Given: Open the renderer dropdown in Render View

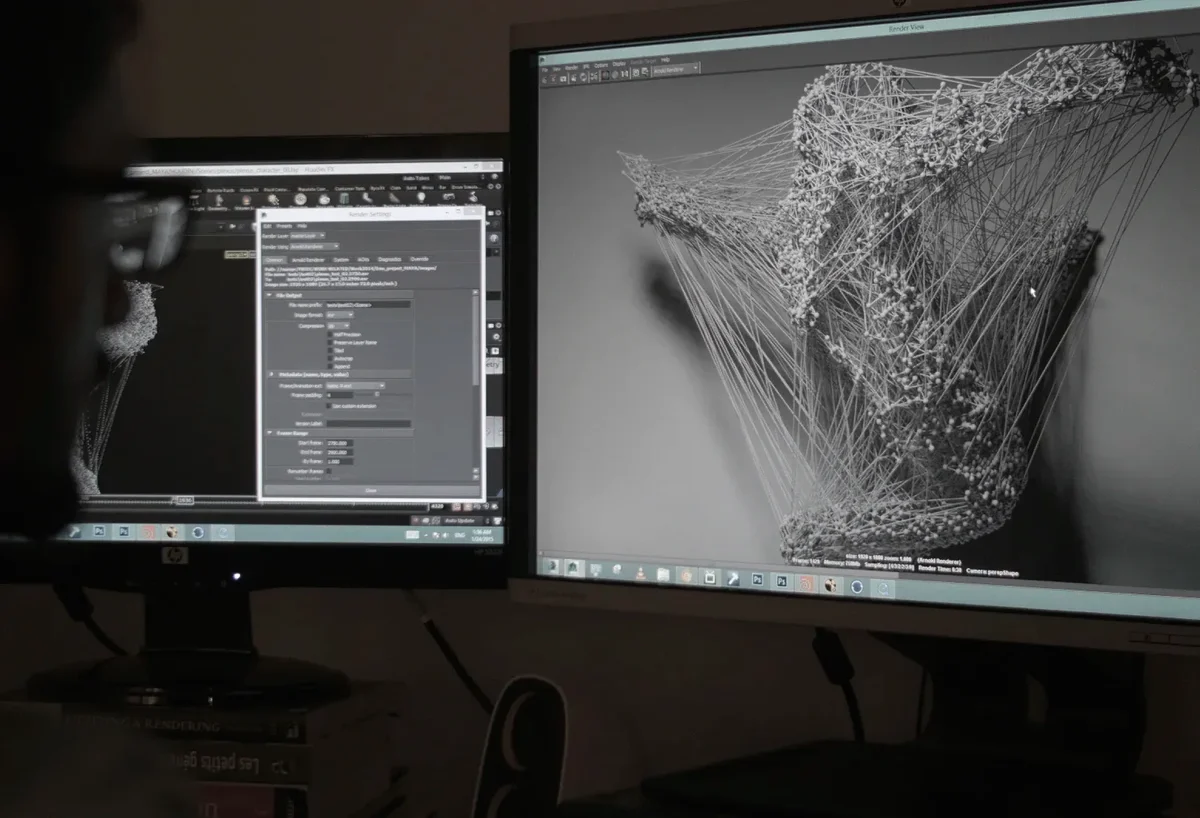Looking at the screenshot, I should 675,69.
